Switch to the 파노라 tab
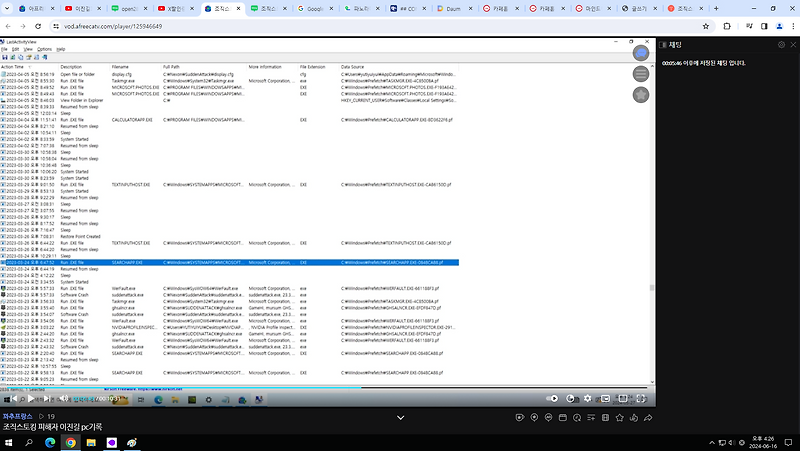800x451 pixels. click(360, 8)
